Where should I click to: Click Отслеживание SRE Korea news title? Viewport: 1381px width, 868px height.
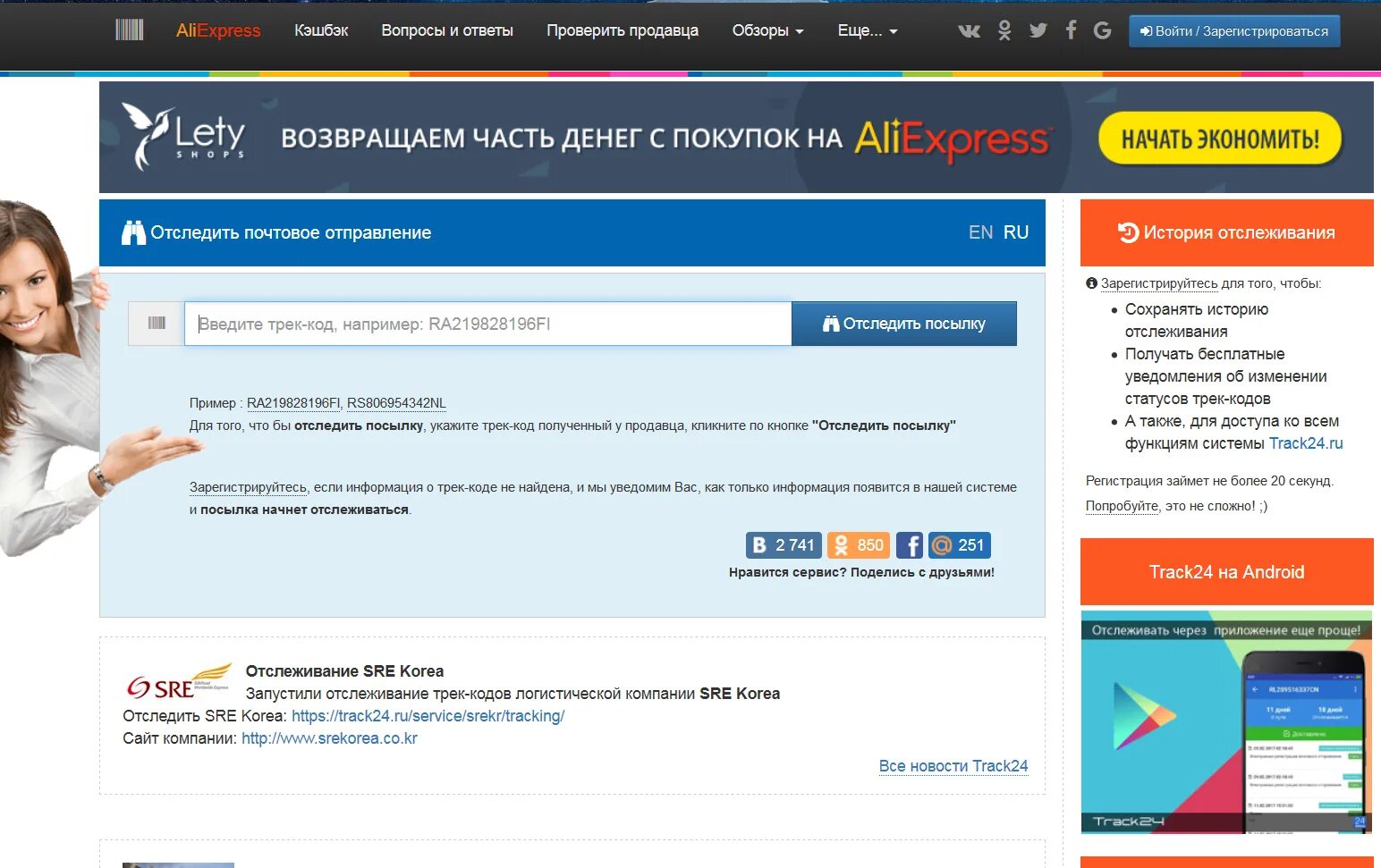pyautogui.click(x=344, y=671)
